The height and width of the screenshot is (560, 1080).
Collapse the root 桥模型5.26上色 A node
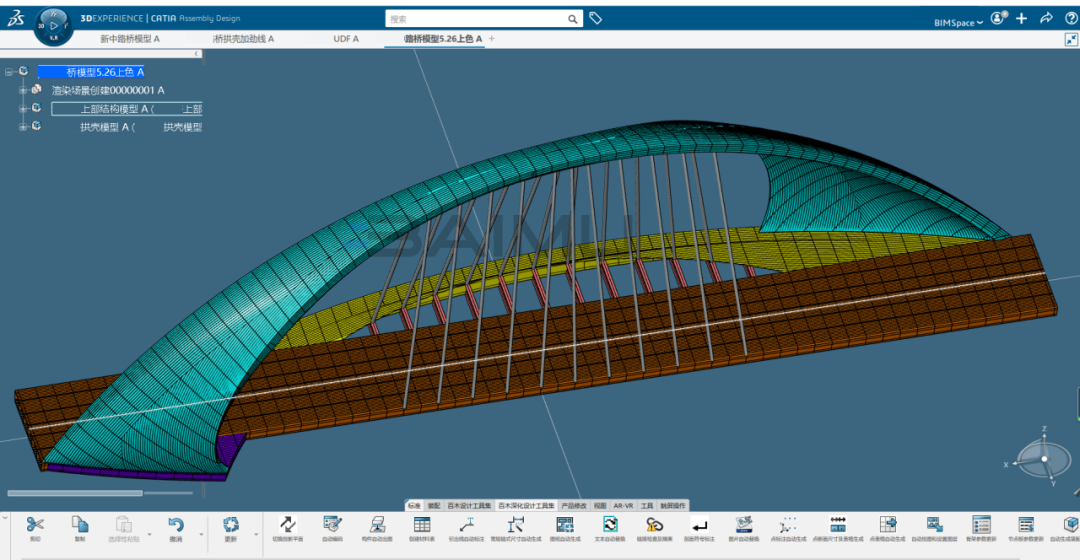coord(9,72)
